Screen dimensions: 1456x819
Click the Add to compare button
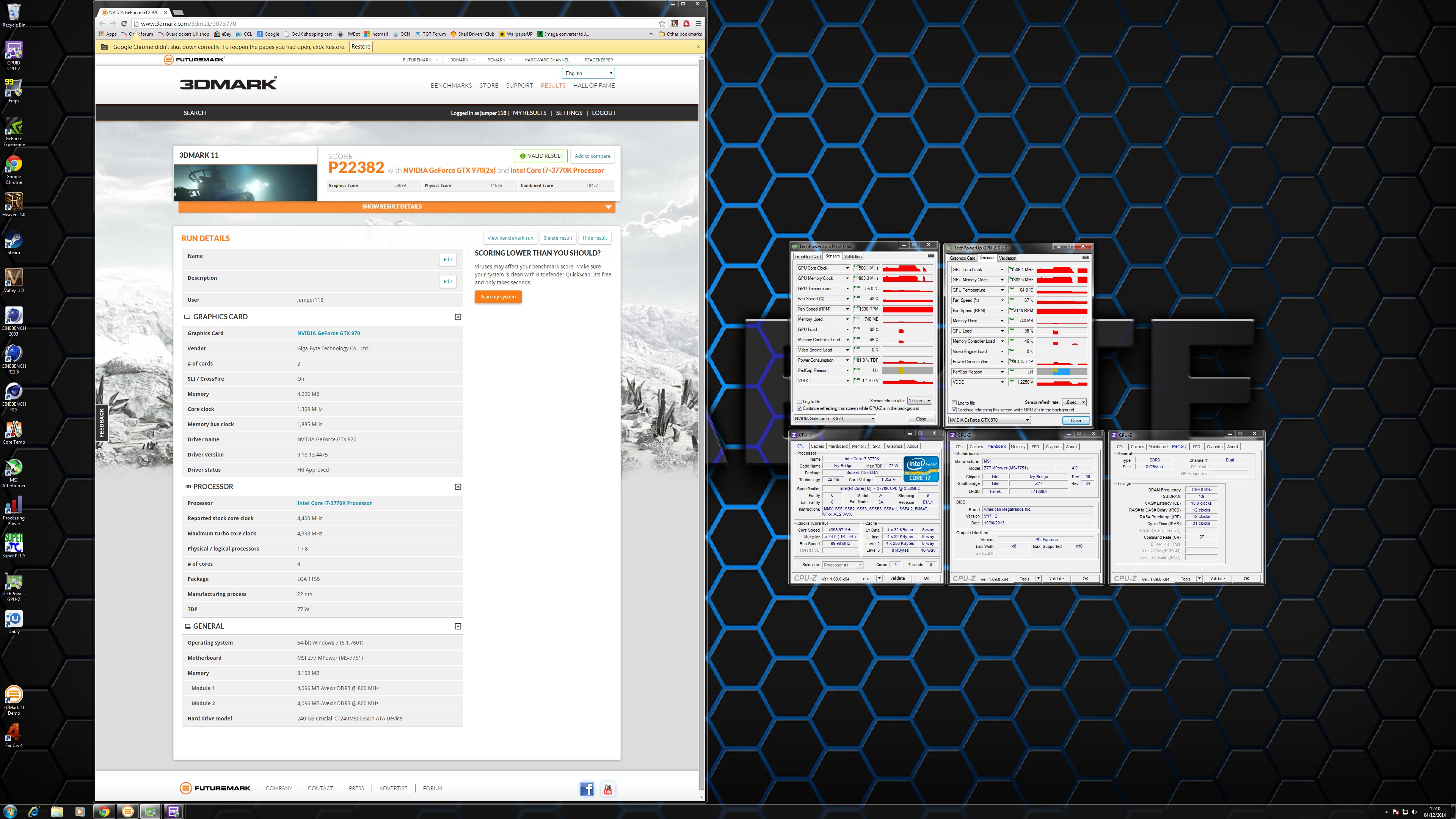(x=592, y=156)
